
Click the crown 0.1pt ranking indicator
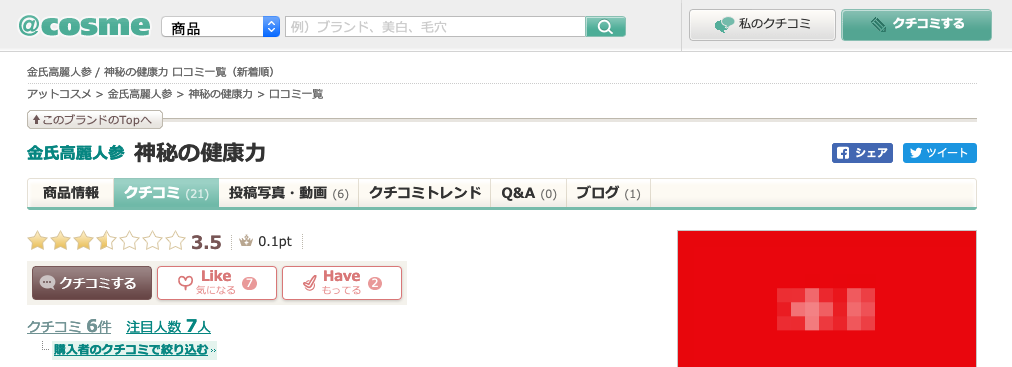tap(266, 242)
